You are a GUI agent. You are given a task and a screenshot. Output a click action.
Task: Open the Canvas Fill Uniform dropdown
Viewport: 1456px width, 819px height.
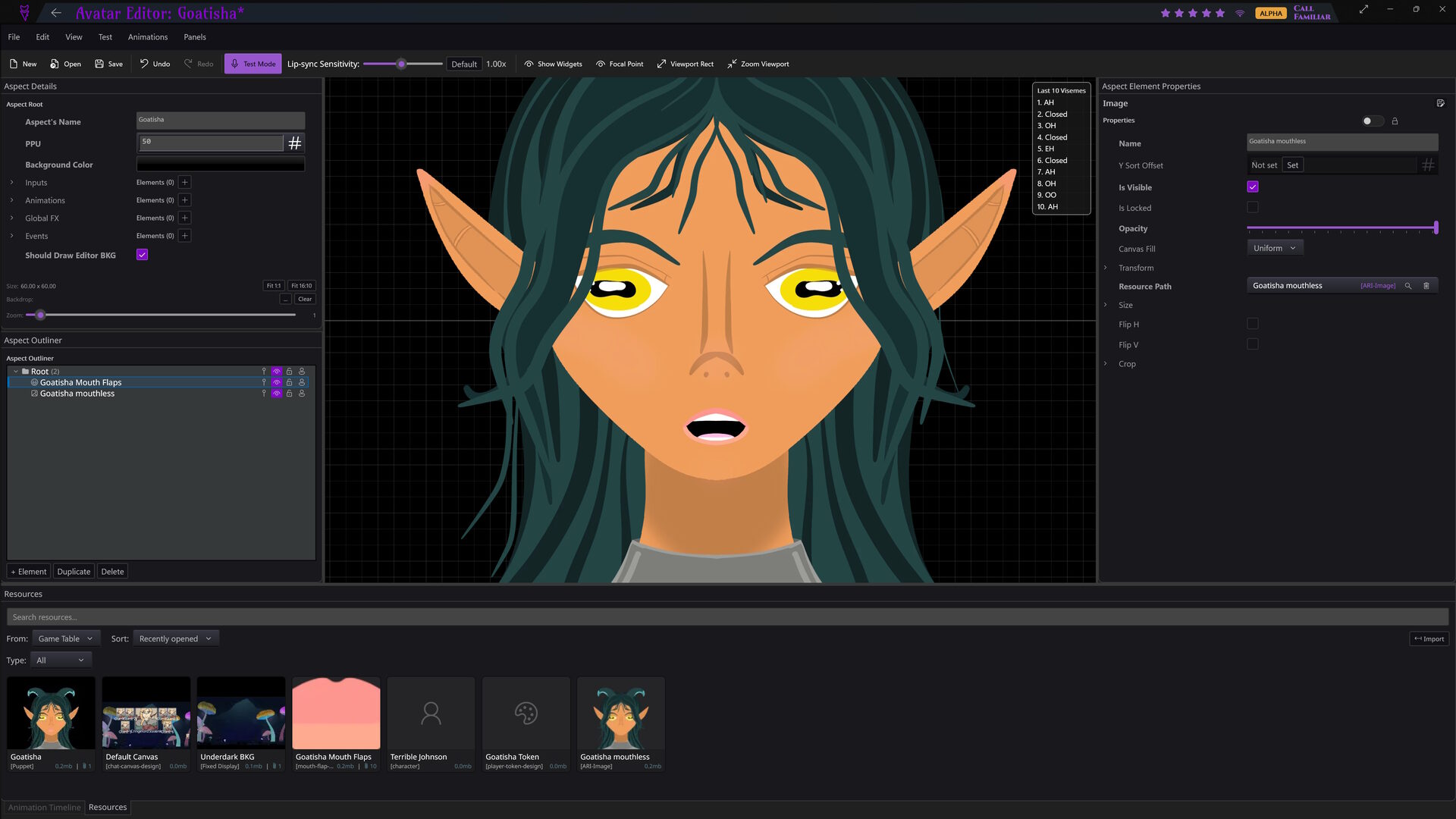(x=1275, y=248)
